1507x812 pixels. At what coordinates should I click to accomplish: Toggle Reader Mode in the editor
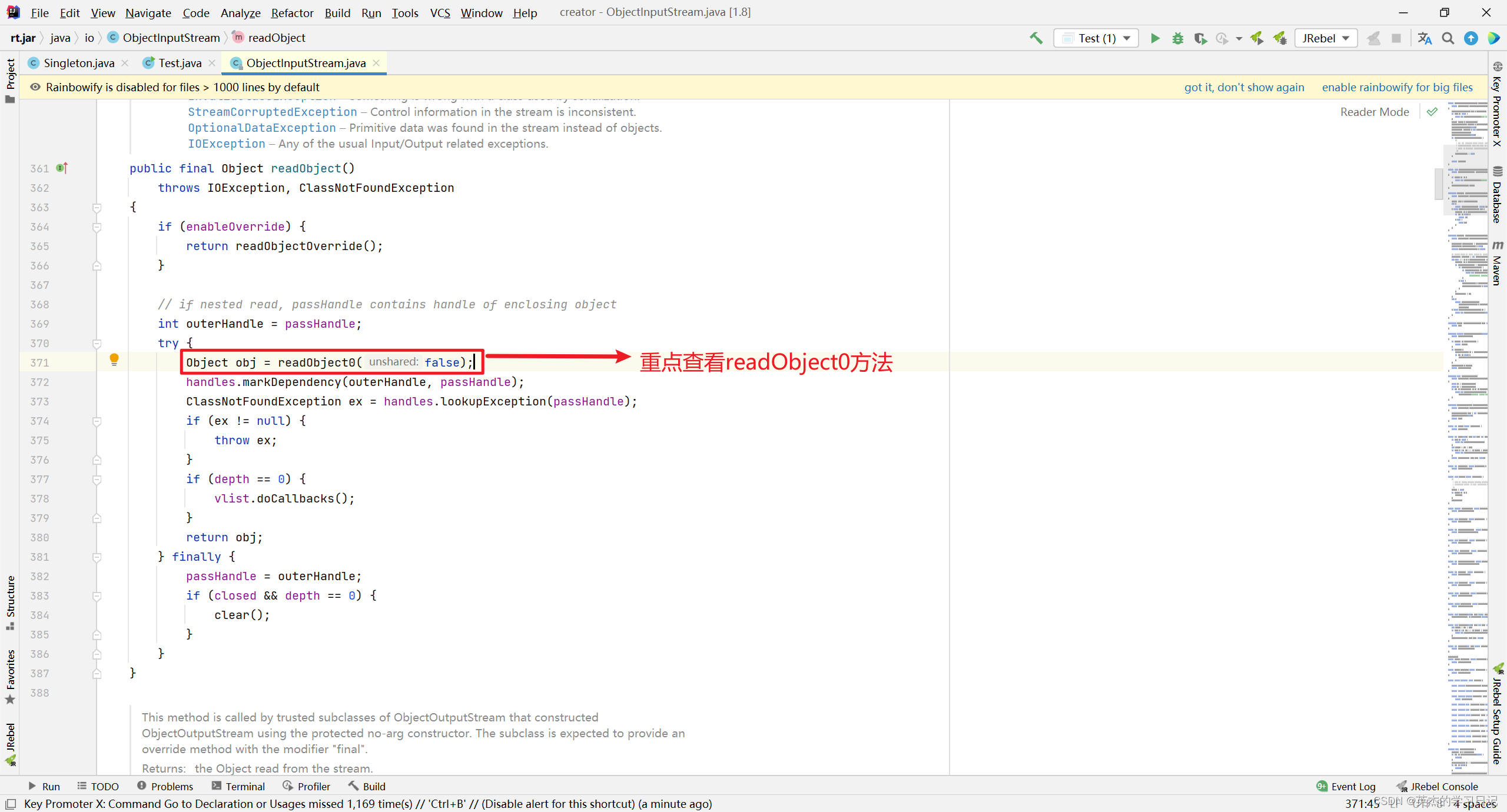click(1374, 112)
